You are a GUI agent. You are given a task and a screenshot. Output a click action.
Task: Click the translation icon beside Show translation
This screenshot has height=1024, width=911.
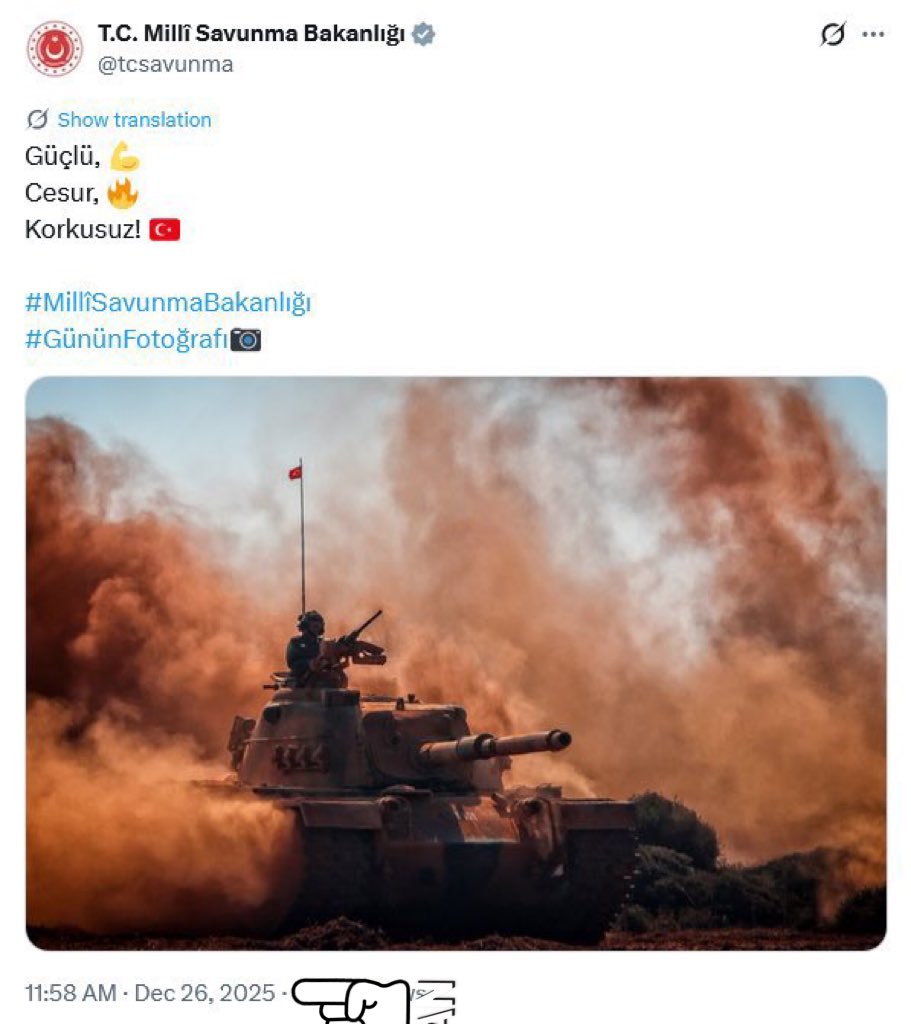click(38, 120)
